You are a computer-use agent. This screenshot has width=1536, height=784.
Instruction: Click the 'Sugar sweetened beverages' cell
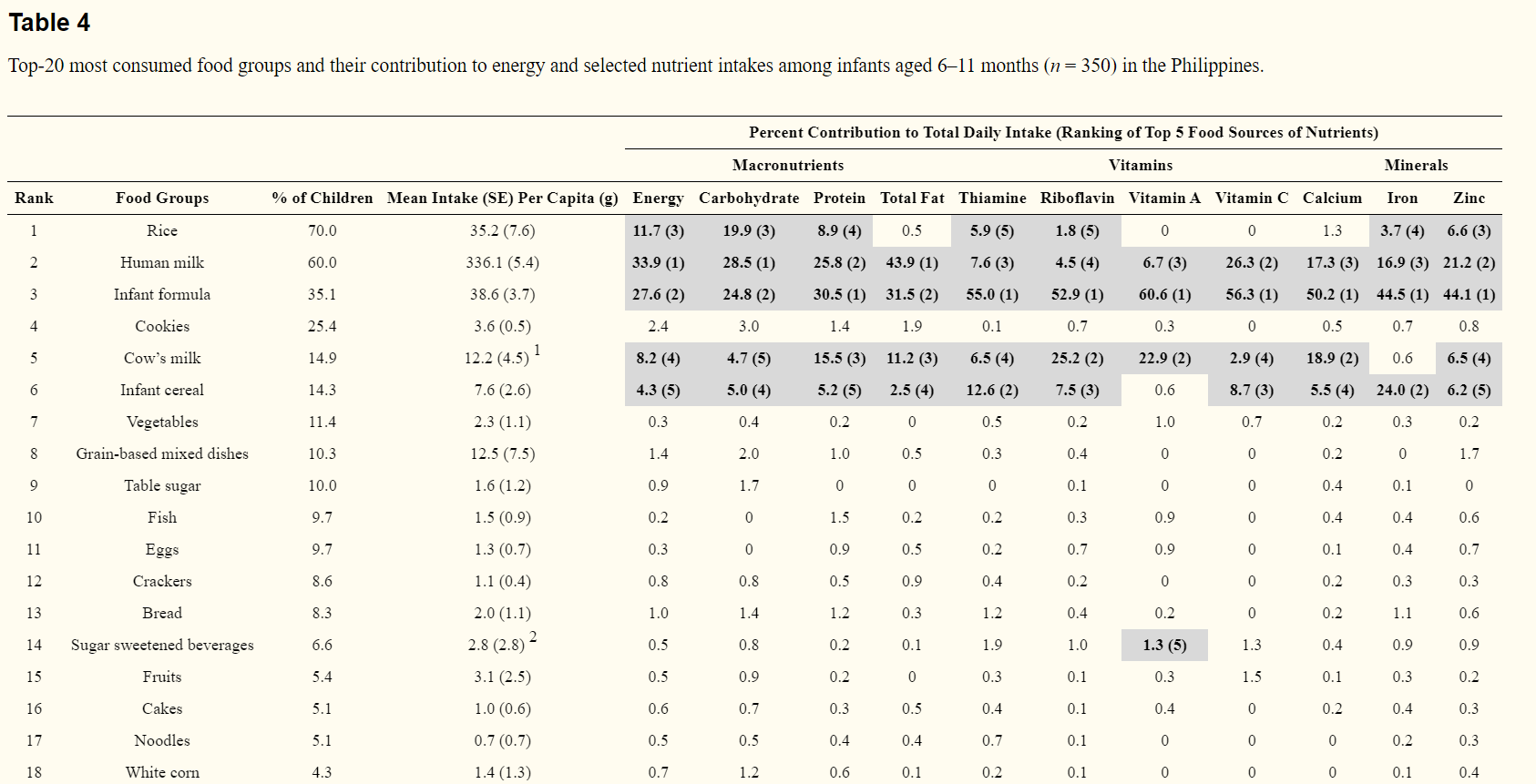point(162,646)
